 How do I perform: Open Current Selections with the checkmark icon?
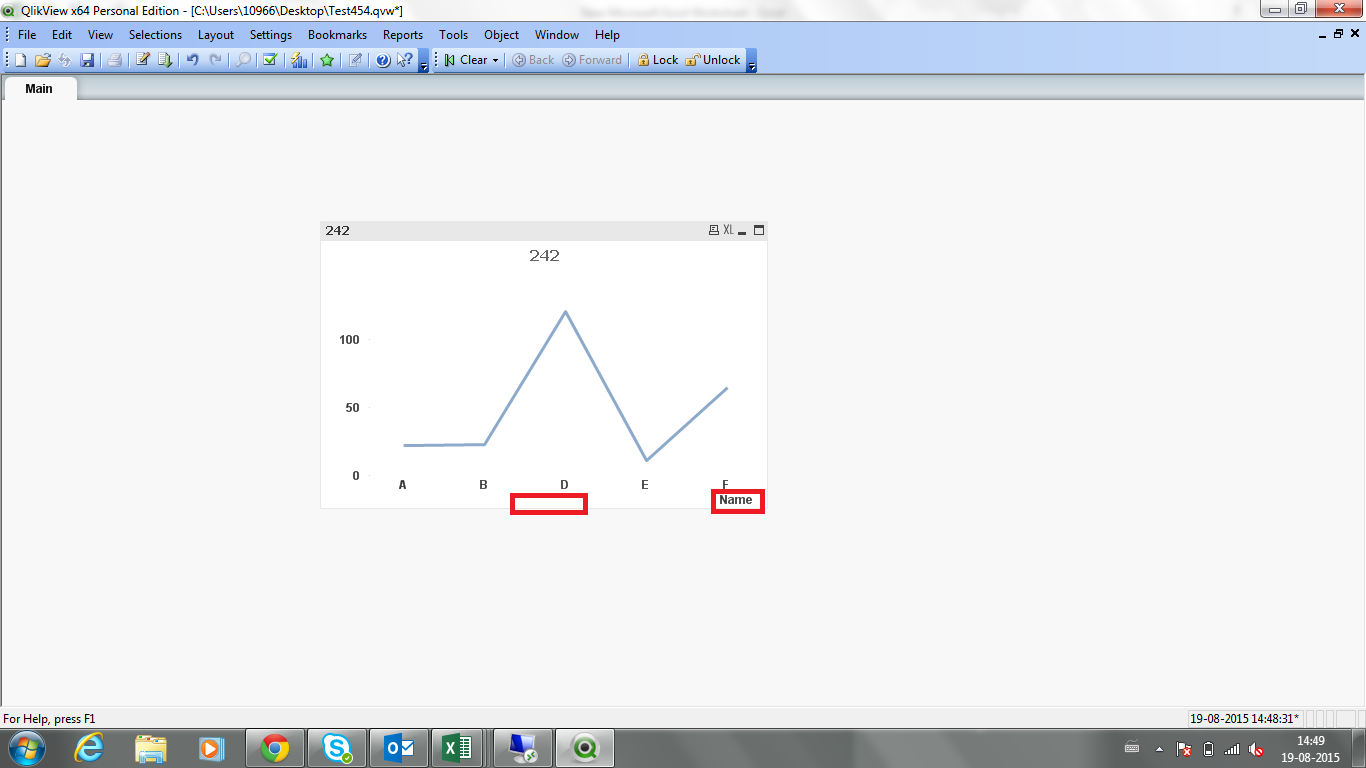[x=270, y=60]
